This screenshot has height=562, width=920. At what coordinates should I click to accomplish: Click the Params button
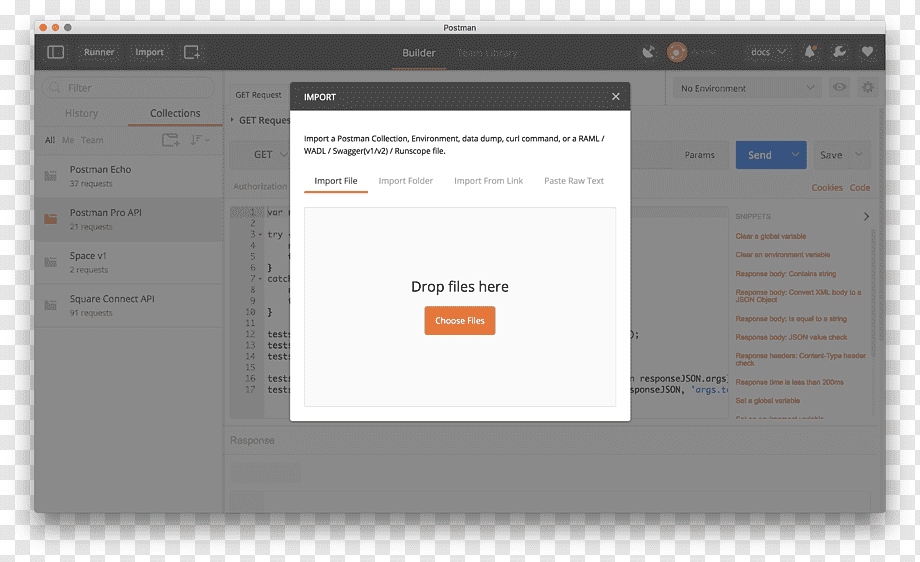699,155
